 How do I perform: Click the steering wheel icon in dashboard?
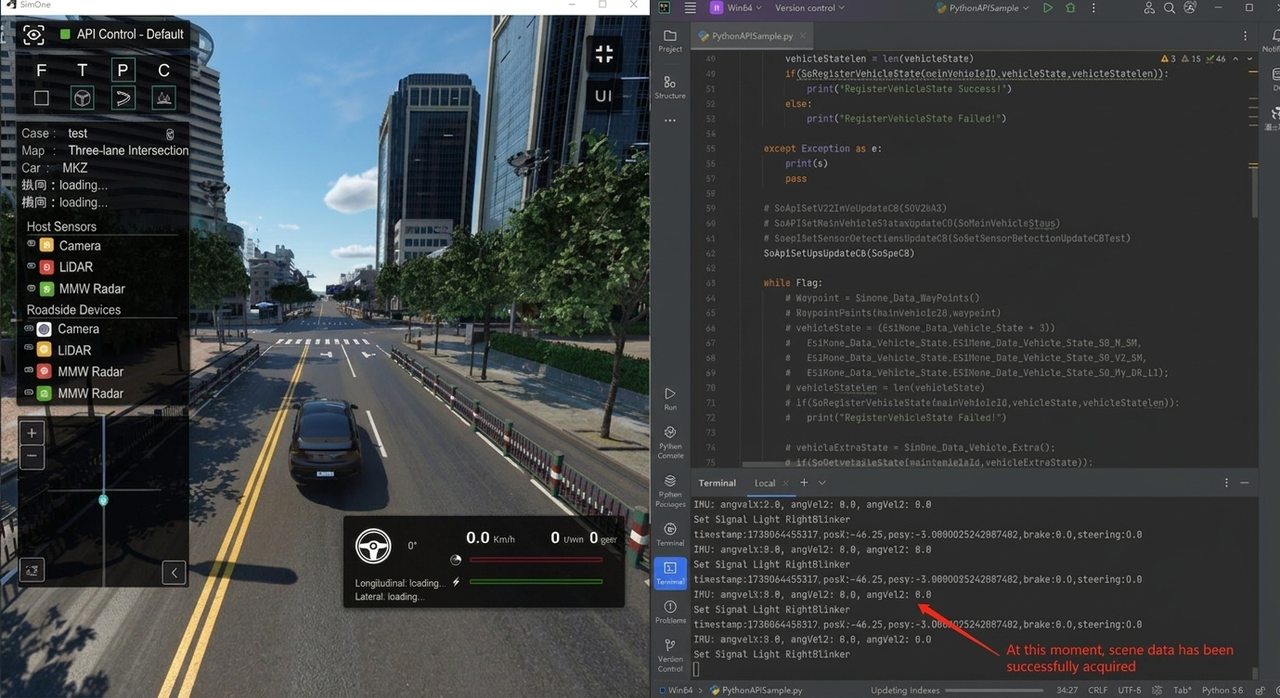coord(374,546)
